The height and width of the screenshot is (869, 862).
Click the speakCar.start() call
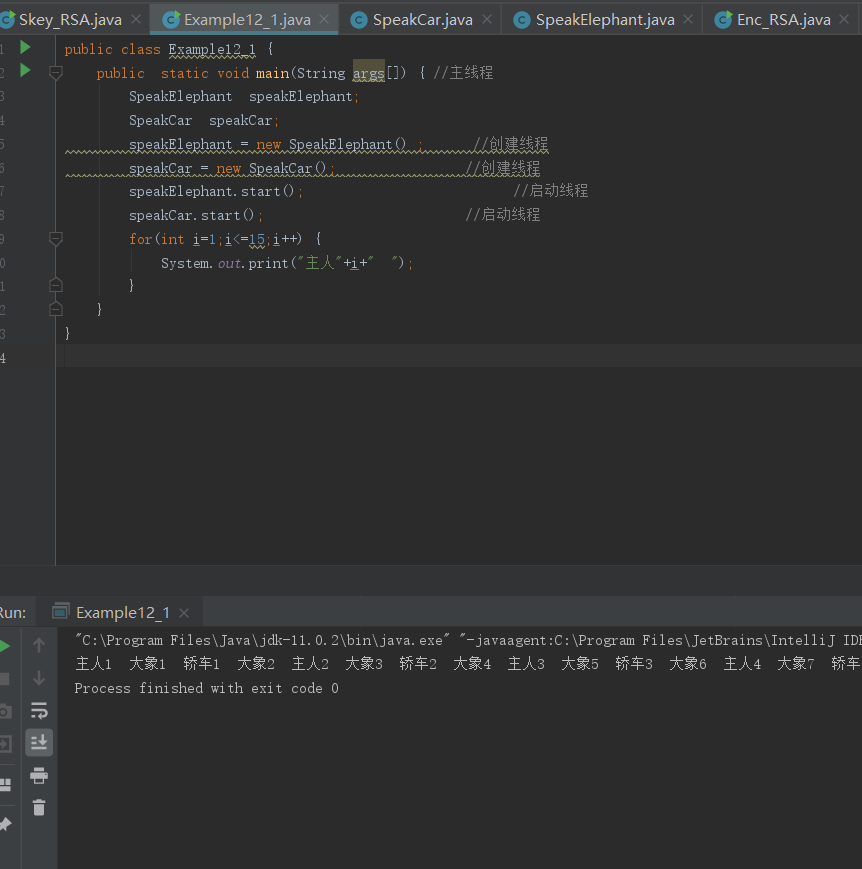196,215
